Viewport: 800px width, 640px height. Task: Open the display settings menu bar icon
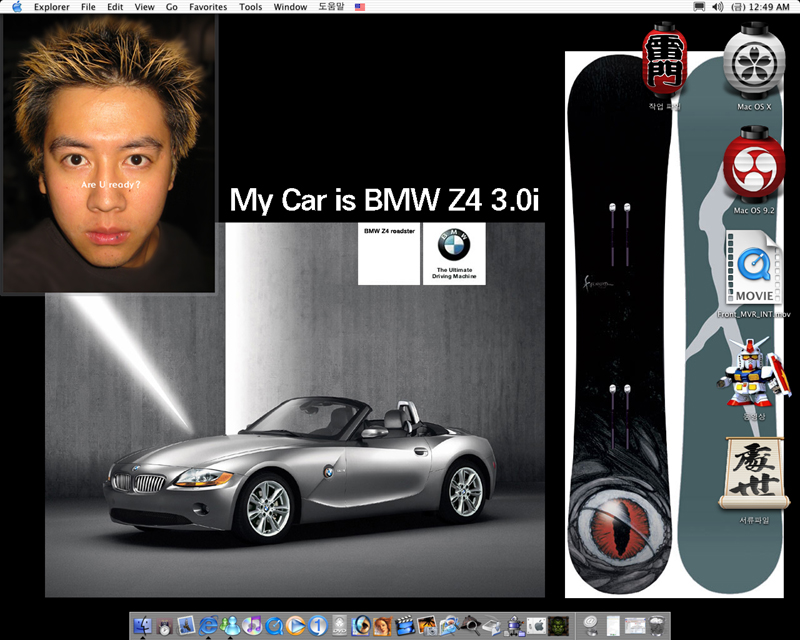[x=699, y=7]
